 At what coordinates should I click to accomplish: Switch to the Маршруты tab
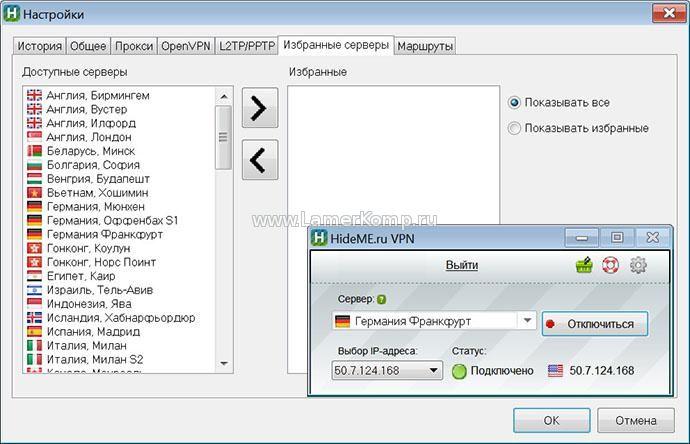pos(425,46)
